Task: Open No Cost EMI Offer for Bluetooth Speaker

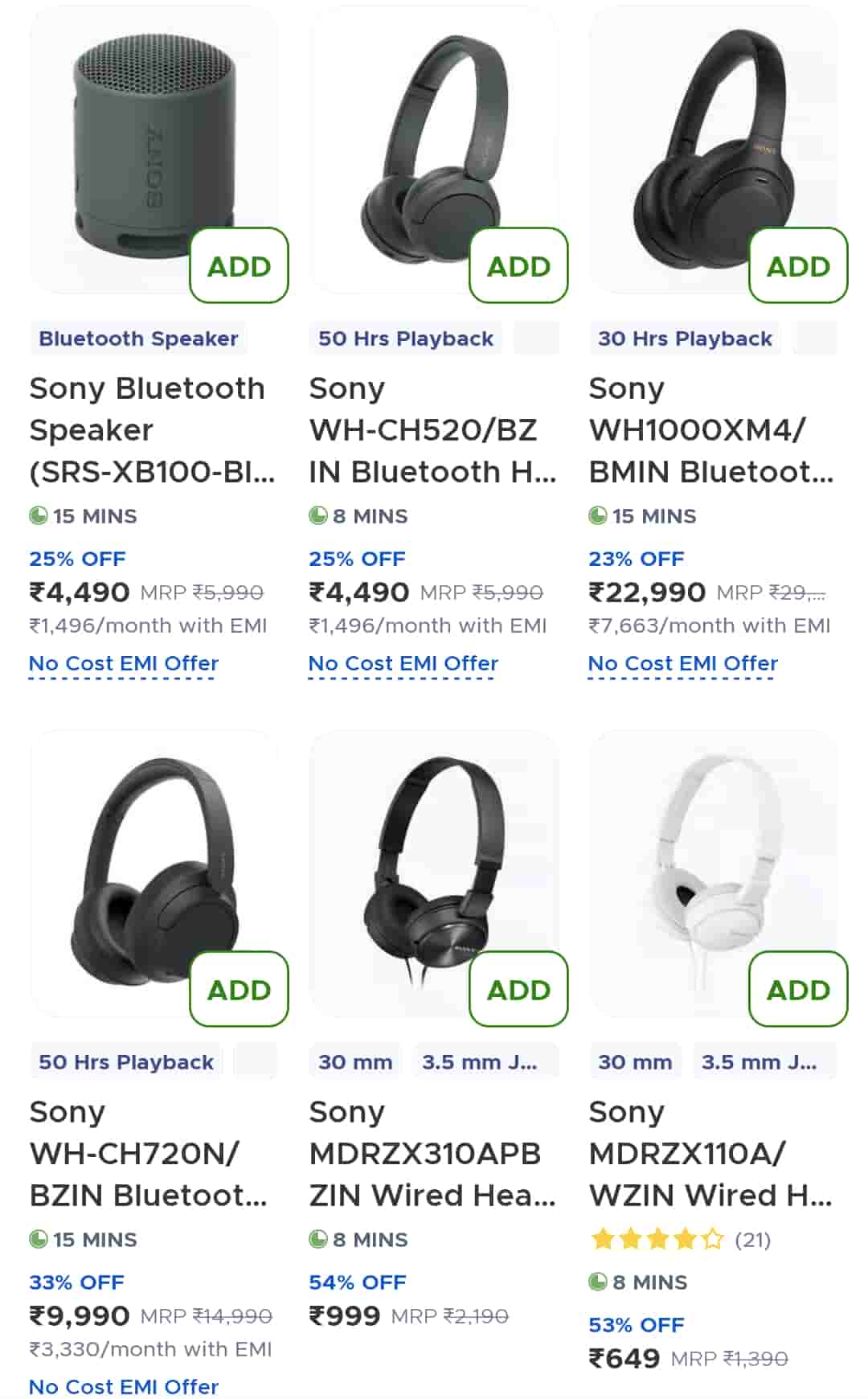Action: coord(124,663)
